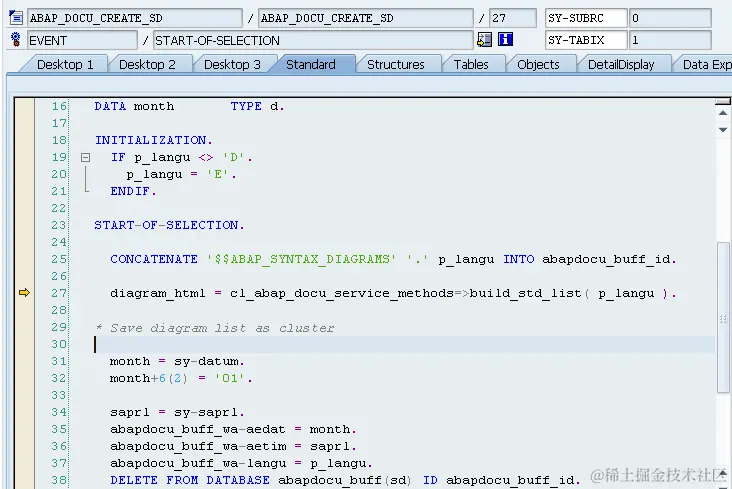
Task: Click the SY-SUBRC value field showing 0
Action: (670, 18)
